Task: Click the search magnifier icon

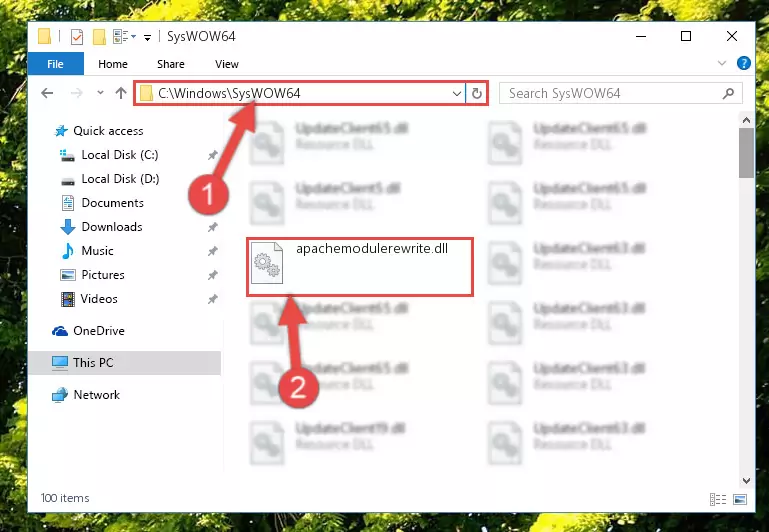Action: (x=728, y=93)
